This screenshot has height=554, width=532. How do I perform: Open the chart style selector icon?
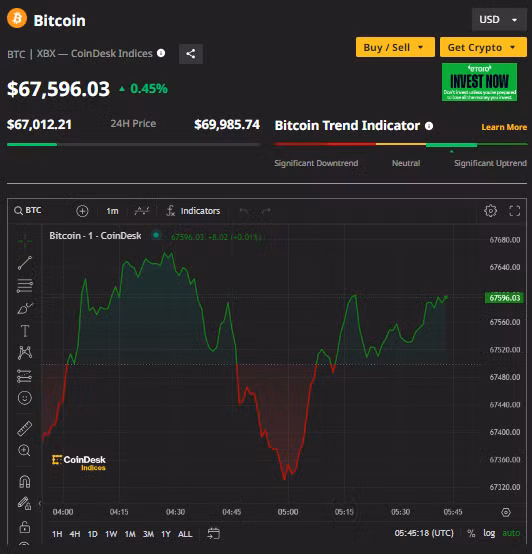pyautogui.click(x=142, y=211)
